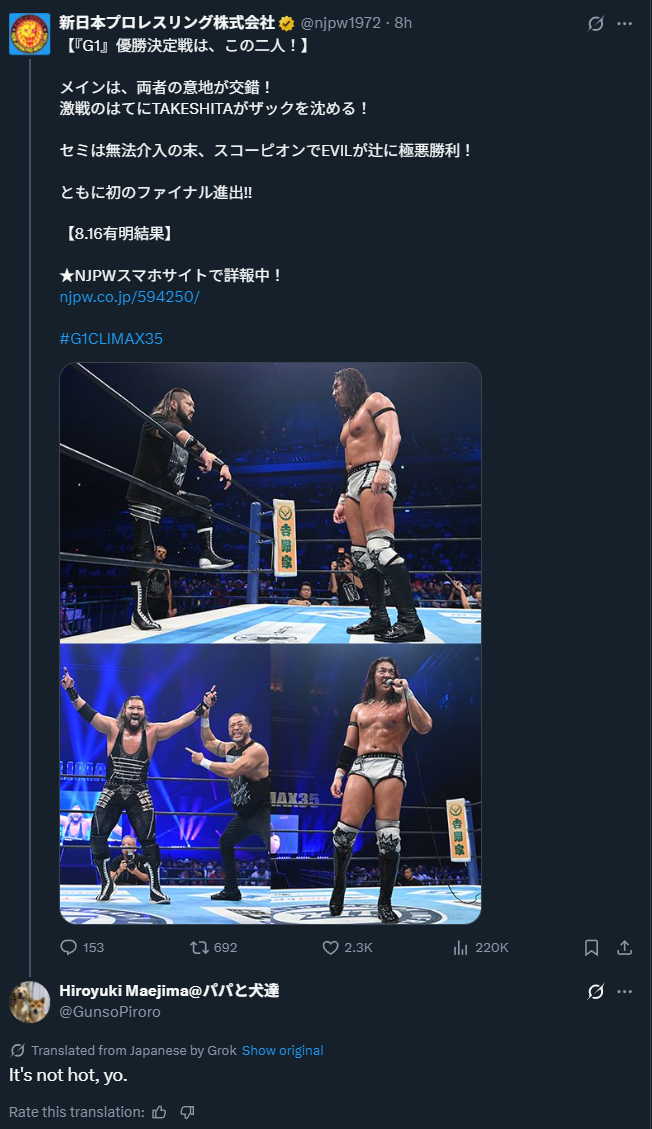
Task: Click the reply icon with 153 comments
Action: 68,947
